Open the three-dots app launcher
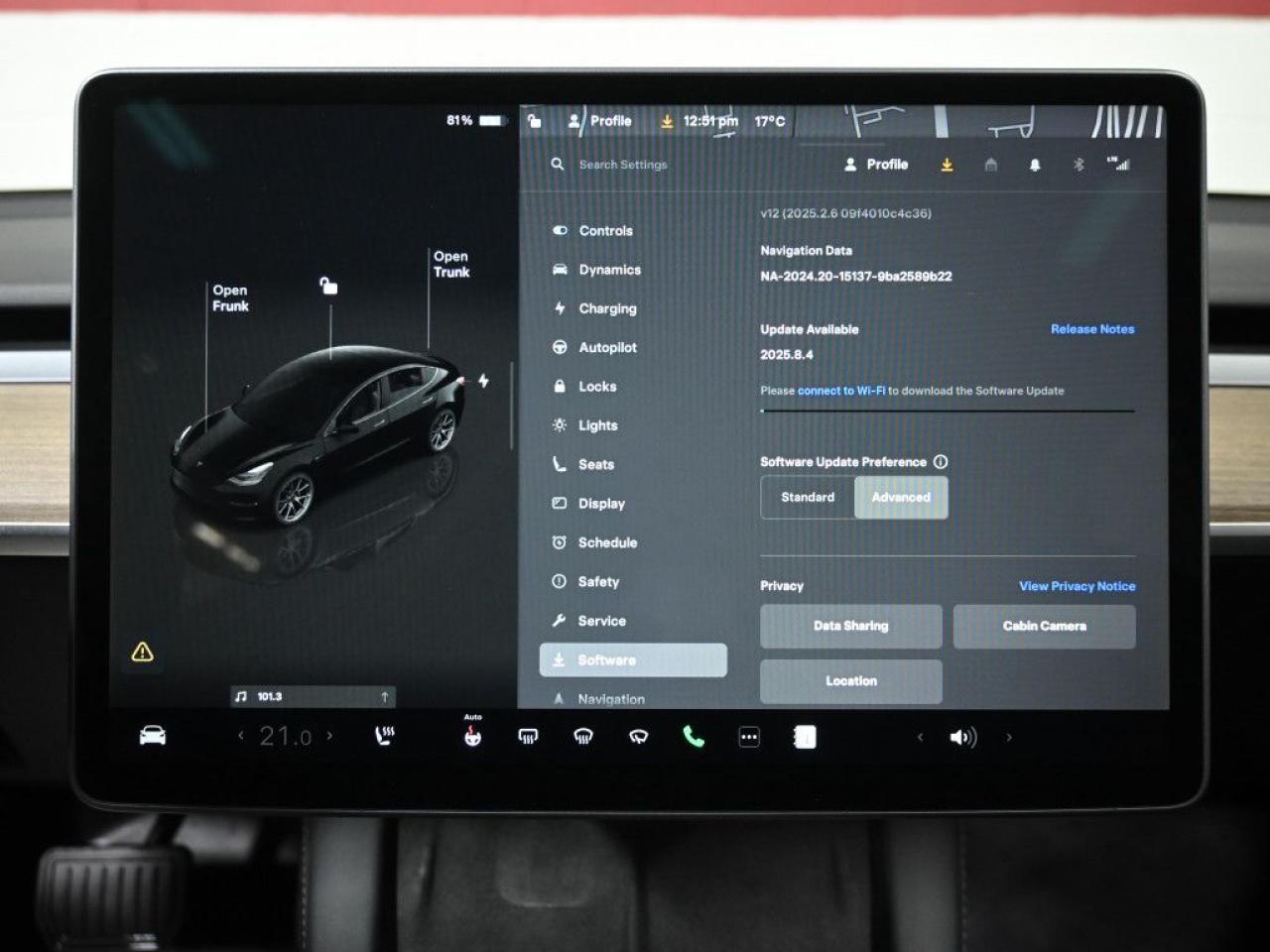The width and height of the screenshot is (1270, 952). [749, 737]
